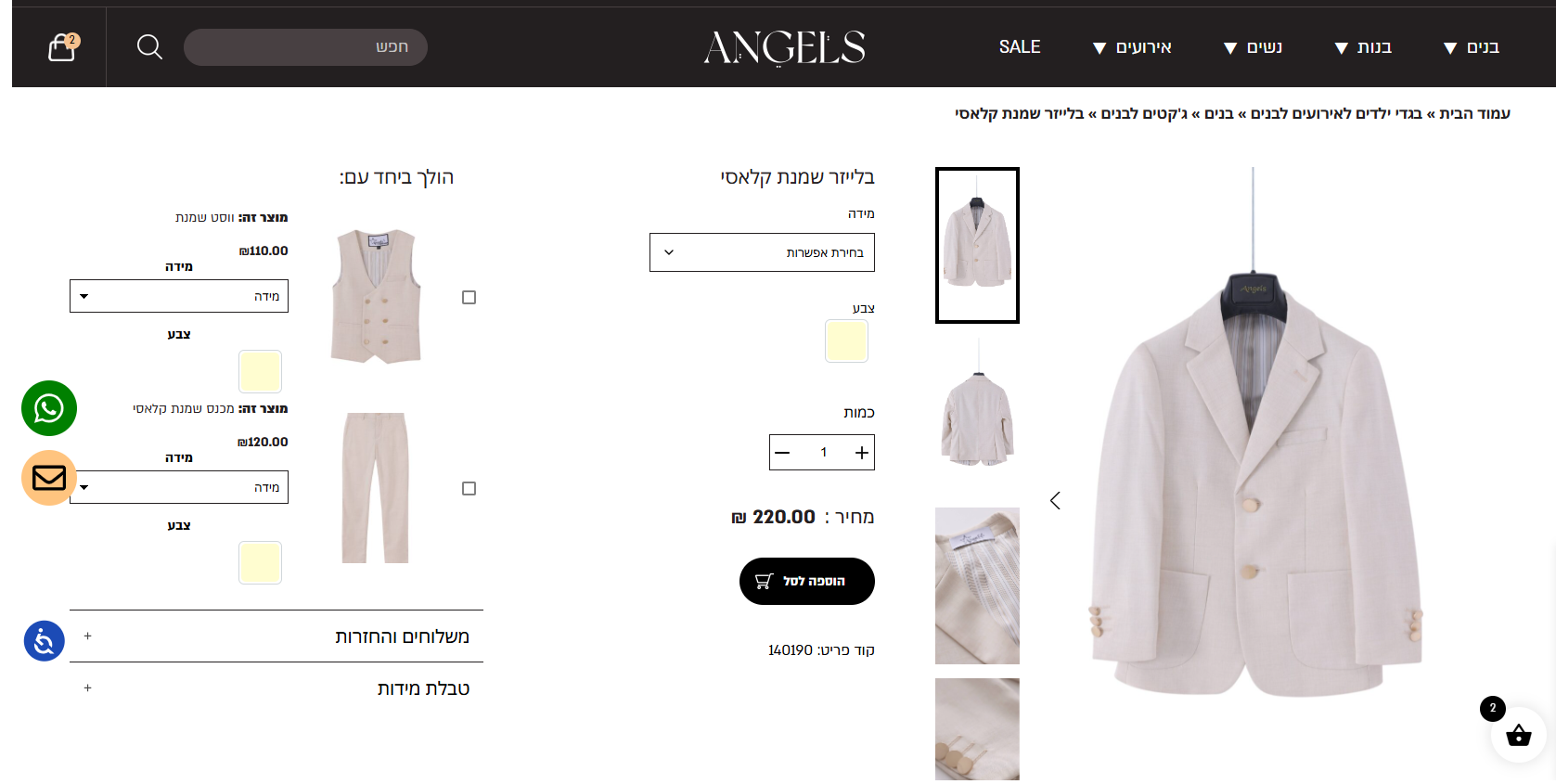This screenshot has width=1556, height=784.
Task: Open the vest מידה size dropdown
Action: point(179,296)
